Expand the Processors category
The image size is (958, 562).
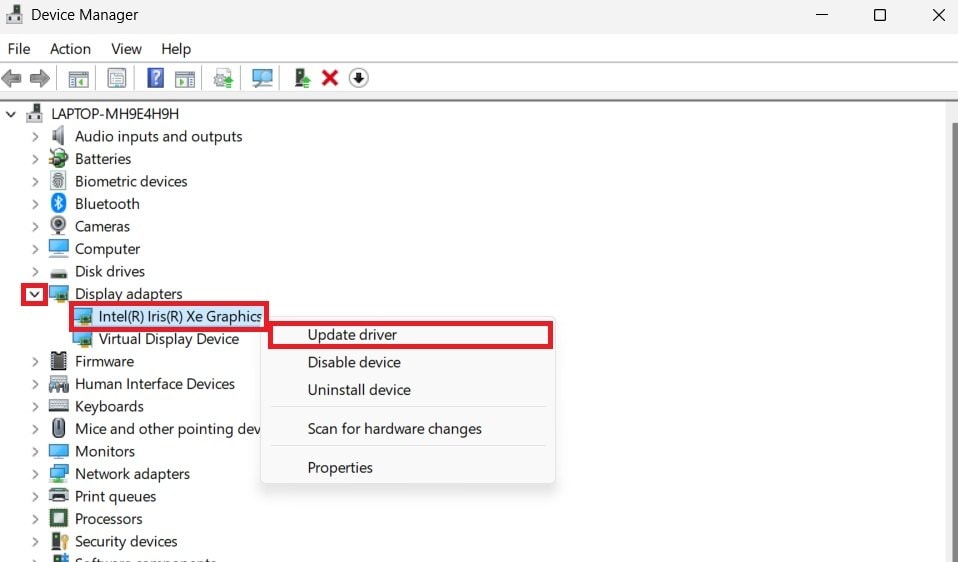tap(35, 519)
